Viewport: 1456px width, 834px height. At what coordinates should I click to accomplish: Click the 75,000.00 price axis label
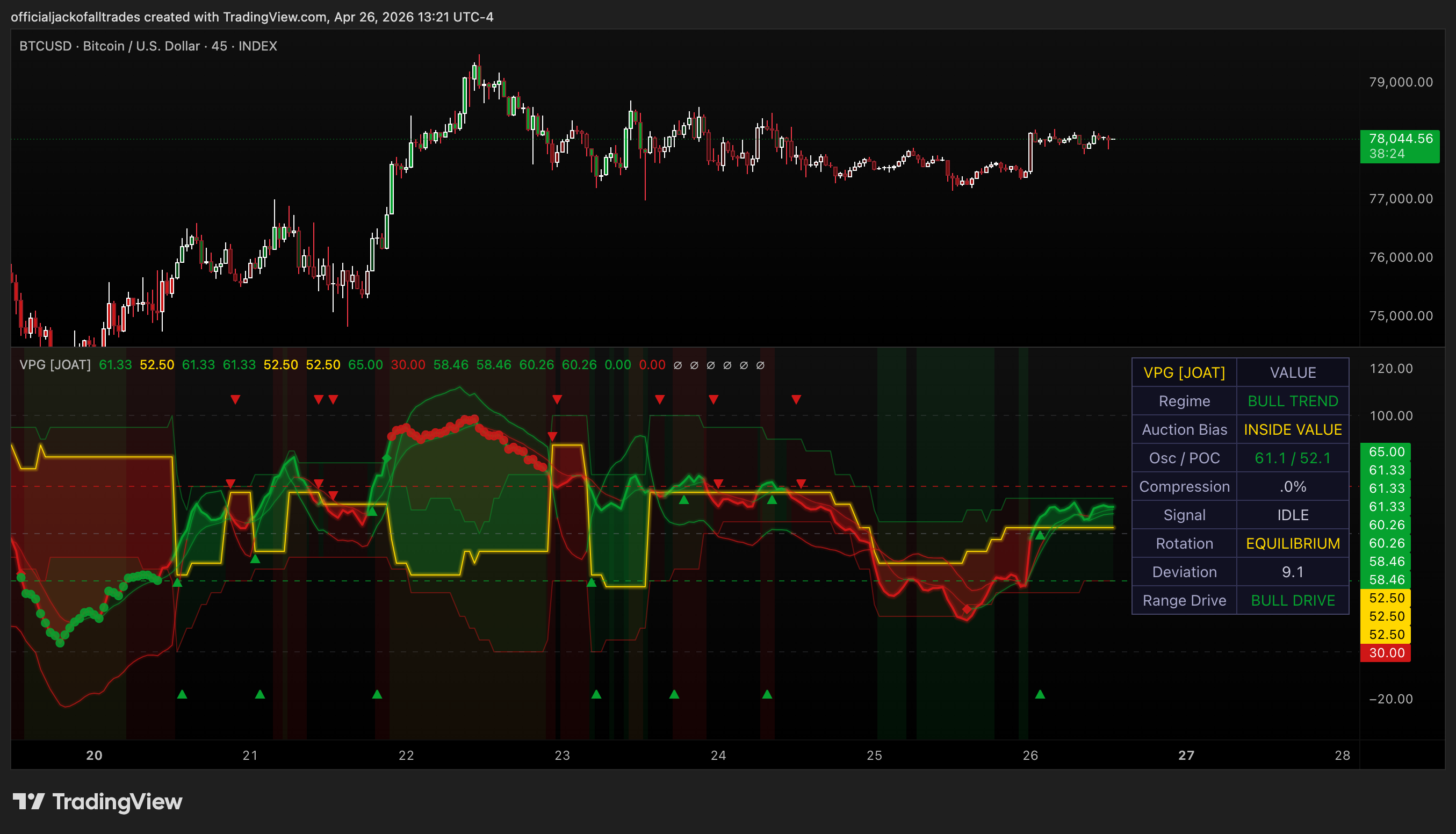pyautogui.click(x=1401, y=315)
